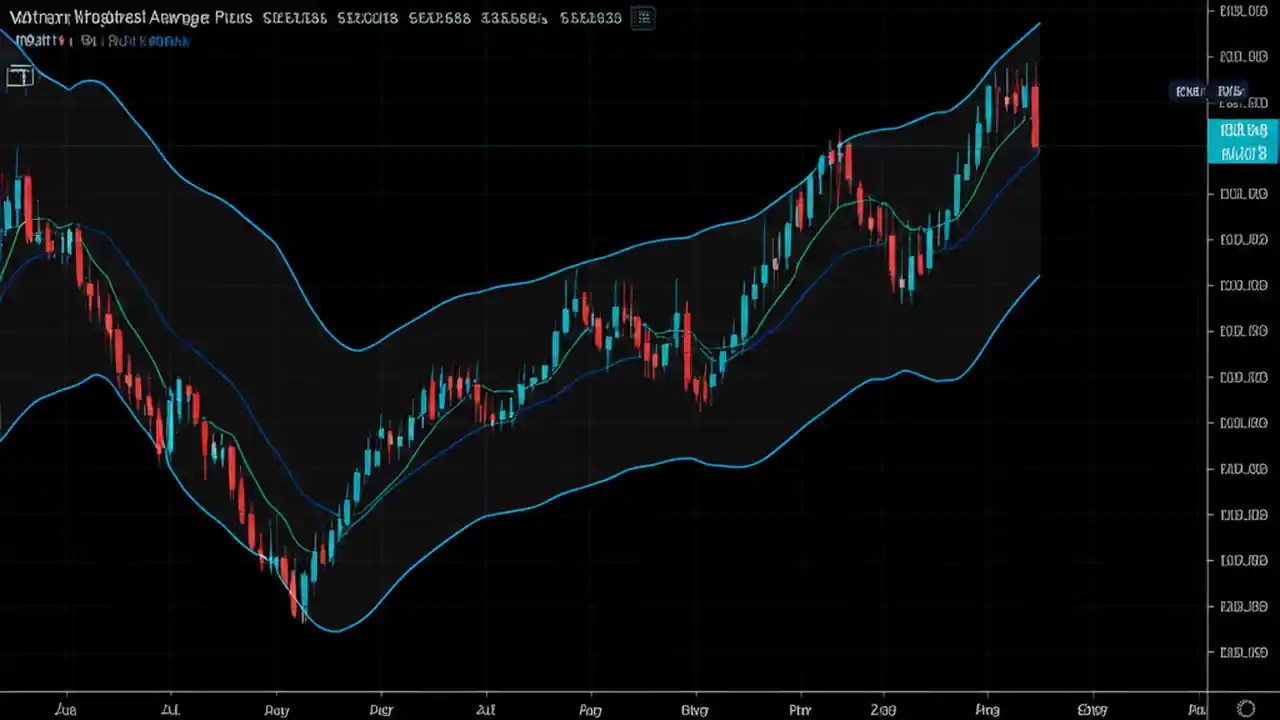This screenshot has height=720, width=1280.
Task: Select the red marker dot in the indicator legend
Action: 62,40
